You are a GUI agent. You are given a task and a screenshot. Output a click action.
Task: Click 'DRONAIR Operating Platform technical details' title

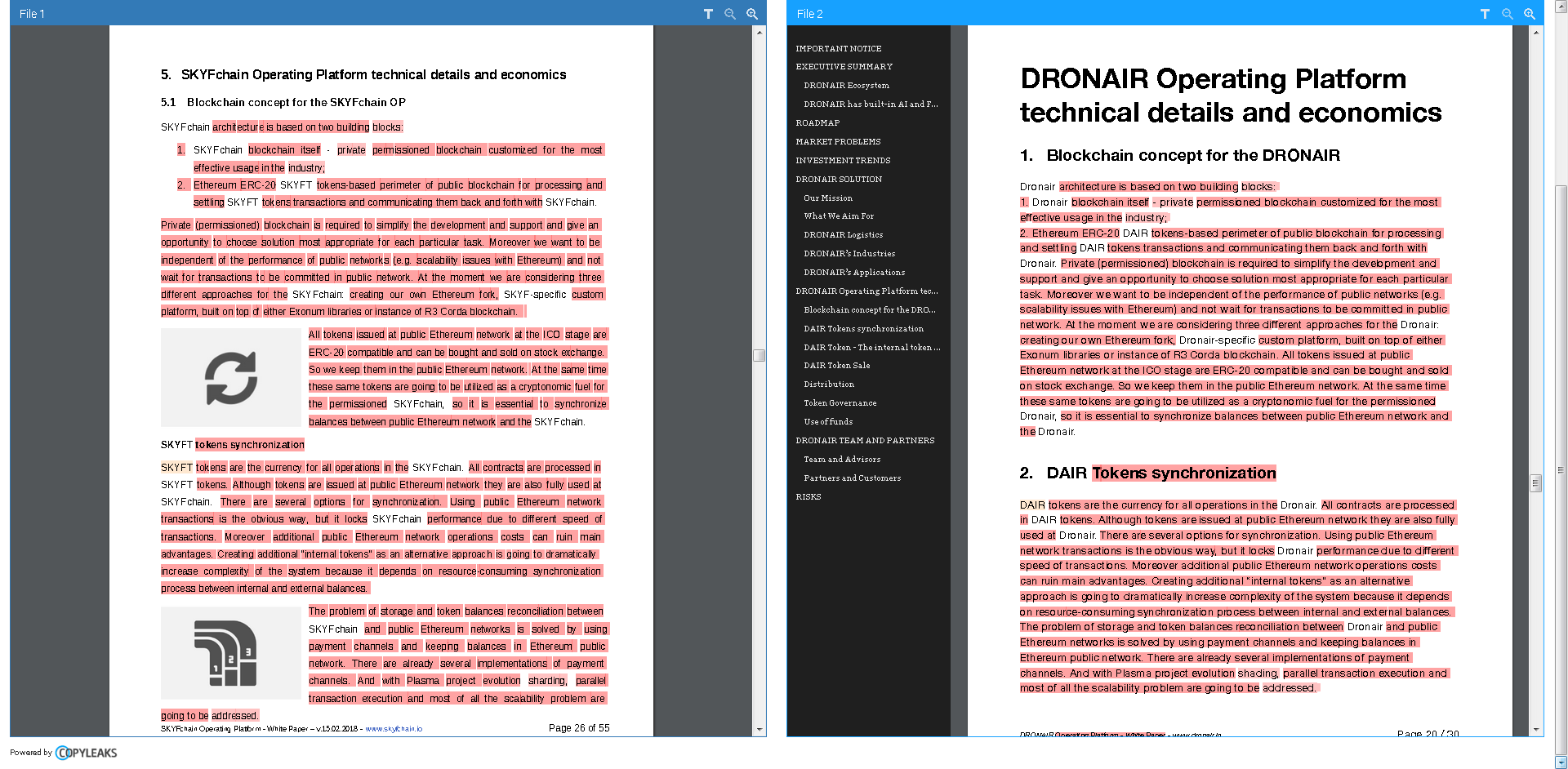(1231, 96)
